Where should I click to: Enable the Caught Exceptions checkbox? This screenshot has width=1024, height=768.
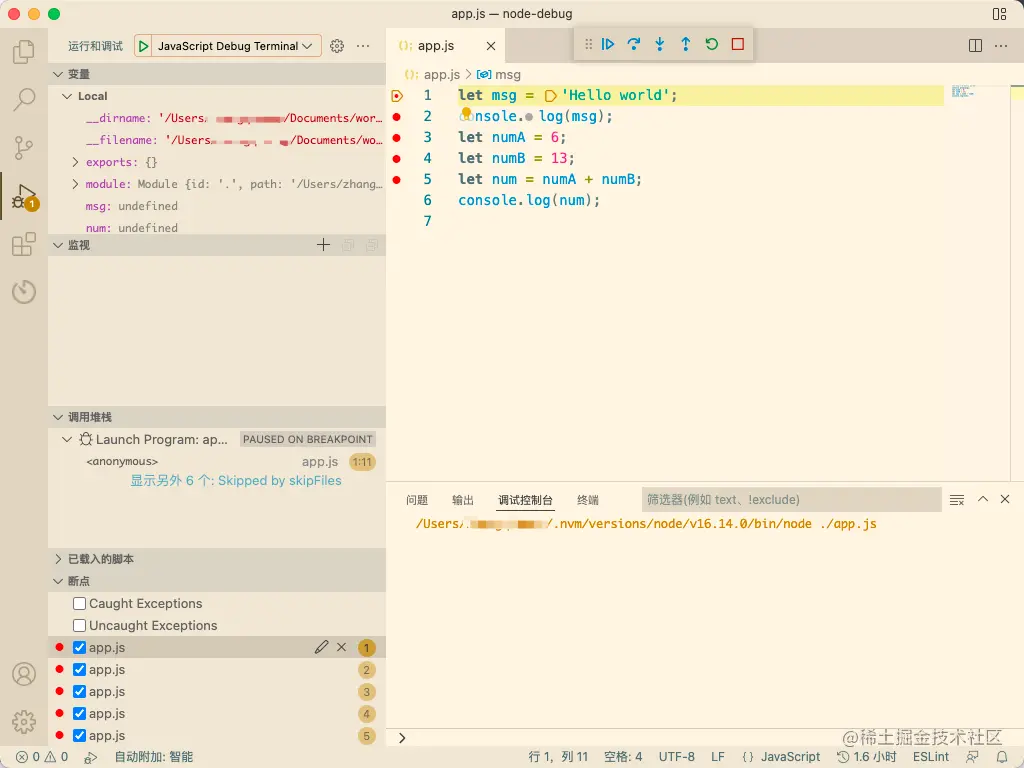point(80,604)
